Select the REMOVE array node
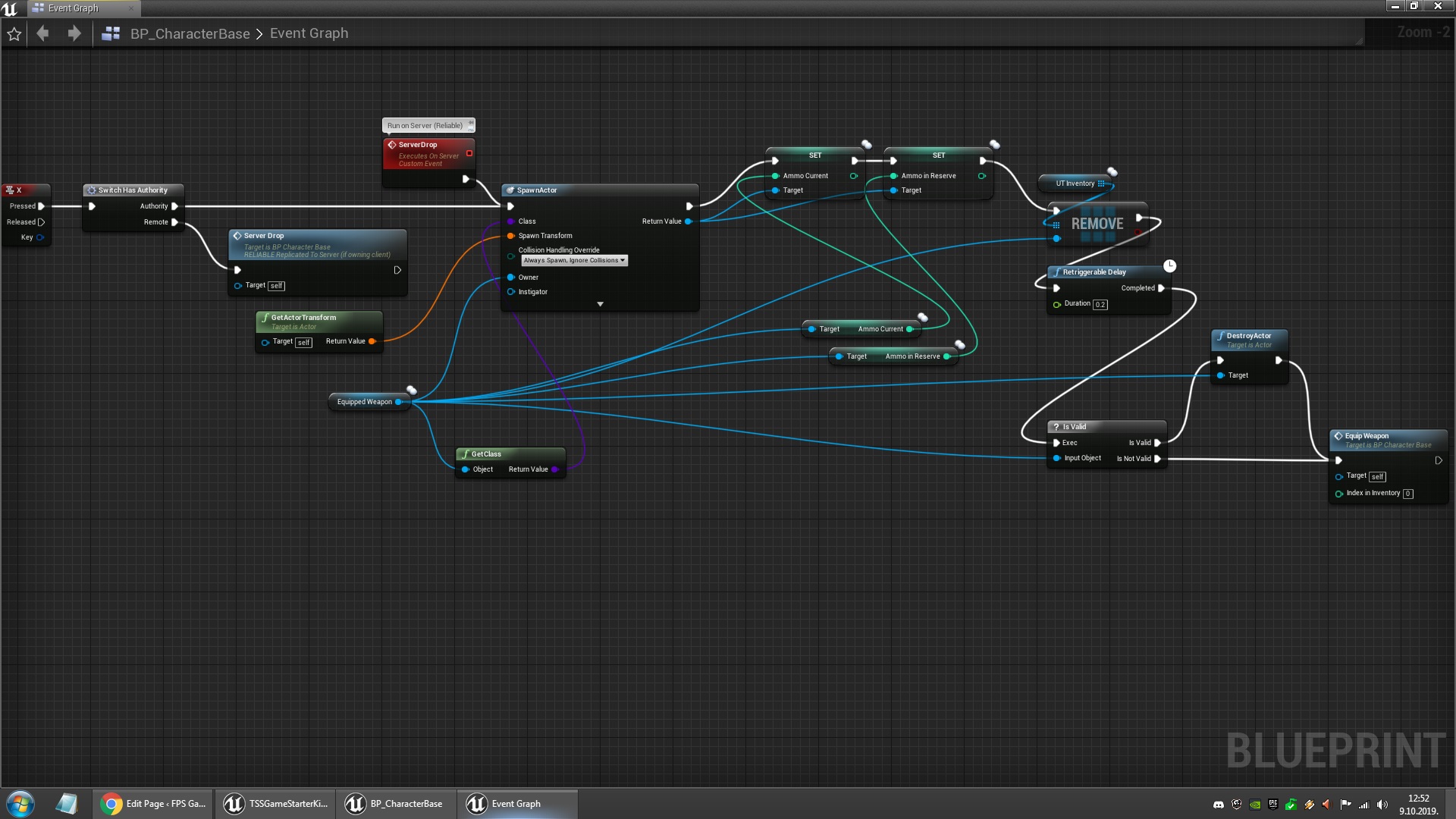The width and height of the screenshot is (1456, 819). [x=1097, y=224]
